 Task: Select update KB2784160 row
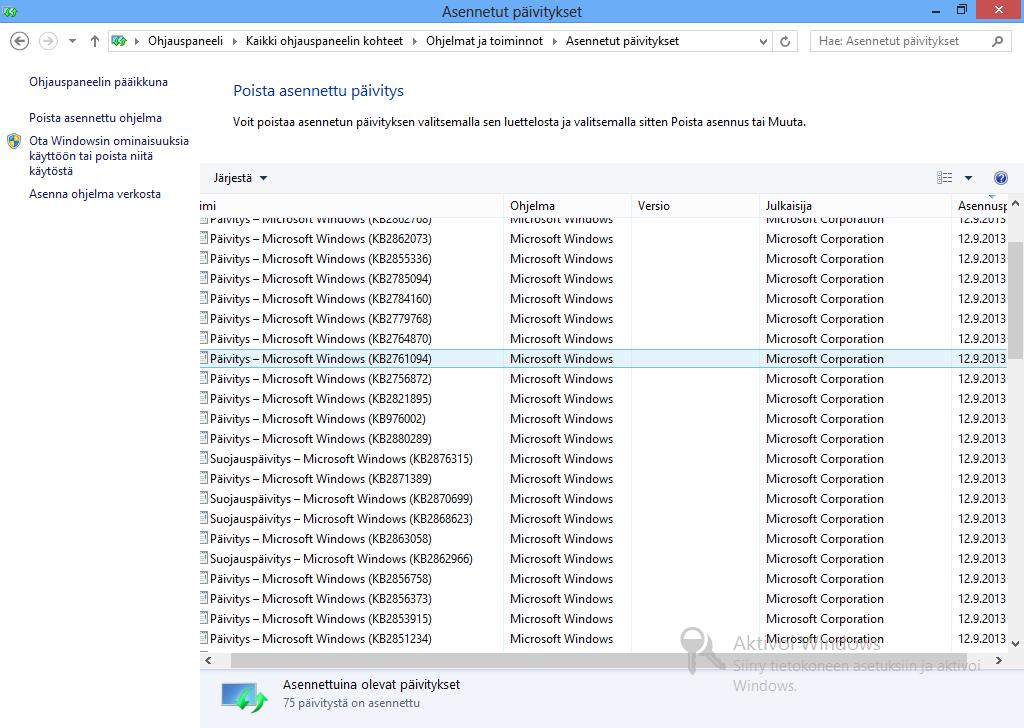click(x=603, y=299)
